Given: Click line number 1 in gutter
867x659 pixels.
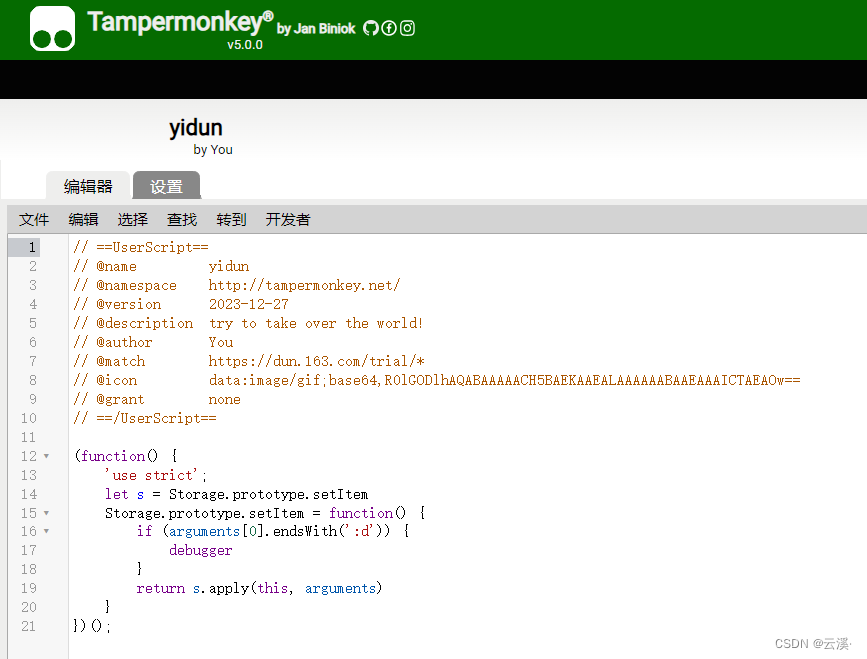Looking at the screenshot, I should [32, 247].
